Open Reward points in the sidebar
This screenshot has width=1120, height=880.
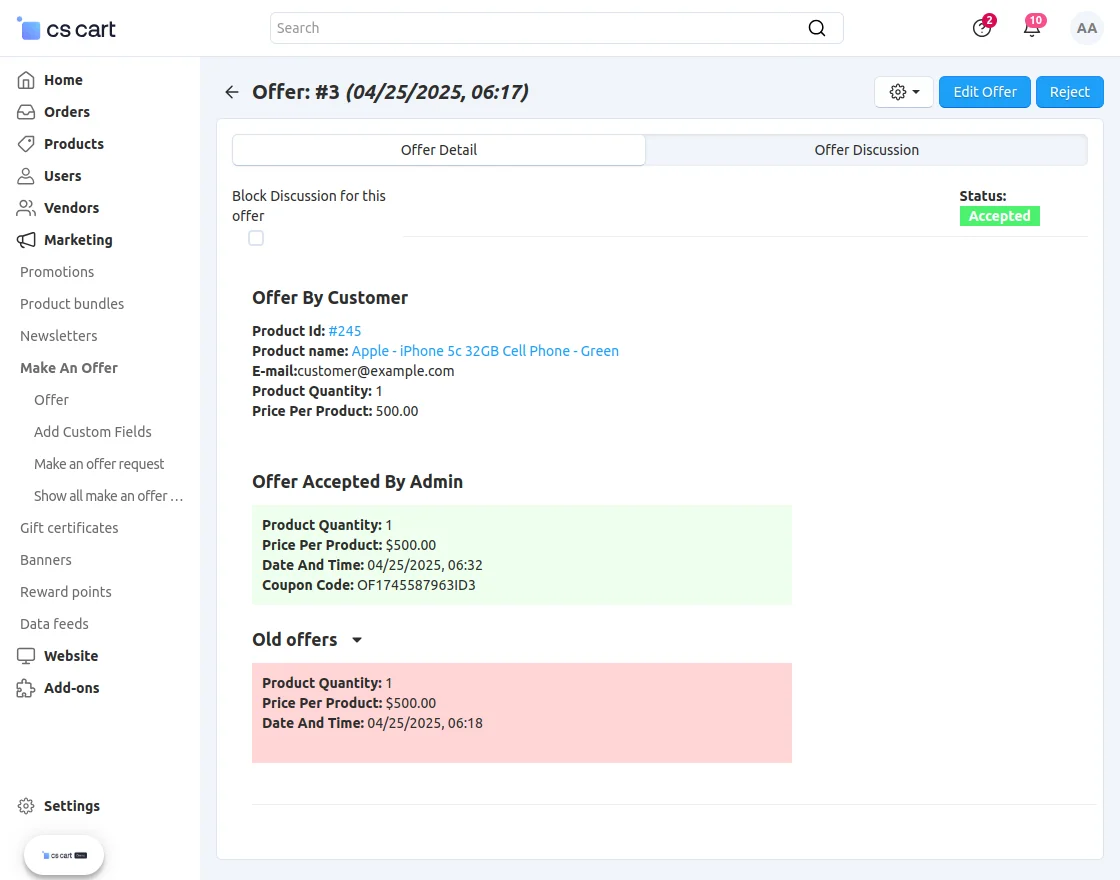tap(66, 592)
